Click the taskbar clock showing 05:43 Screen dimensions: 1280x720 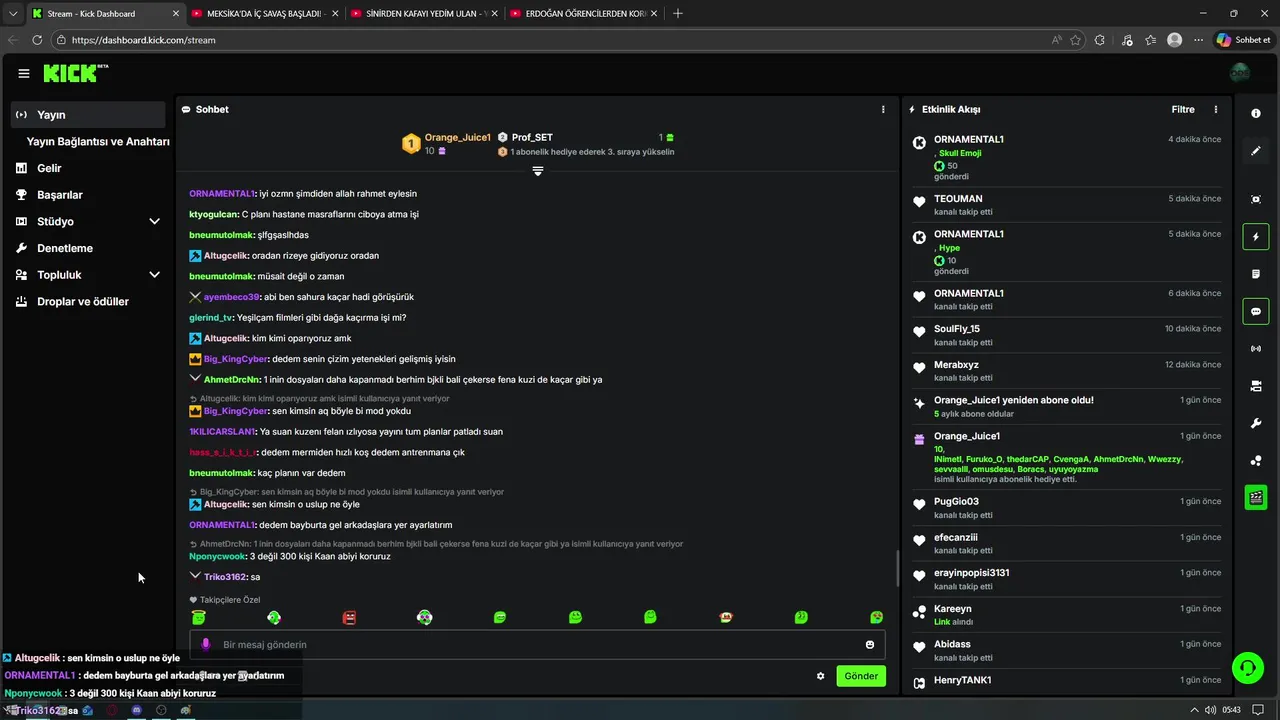[x=1231, y=710]
